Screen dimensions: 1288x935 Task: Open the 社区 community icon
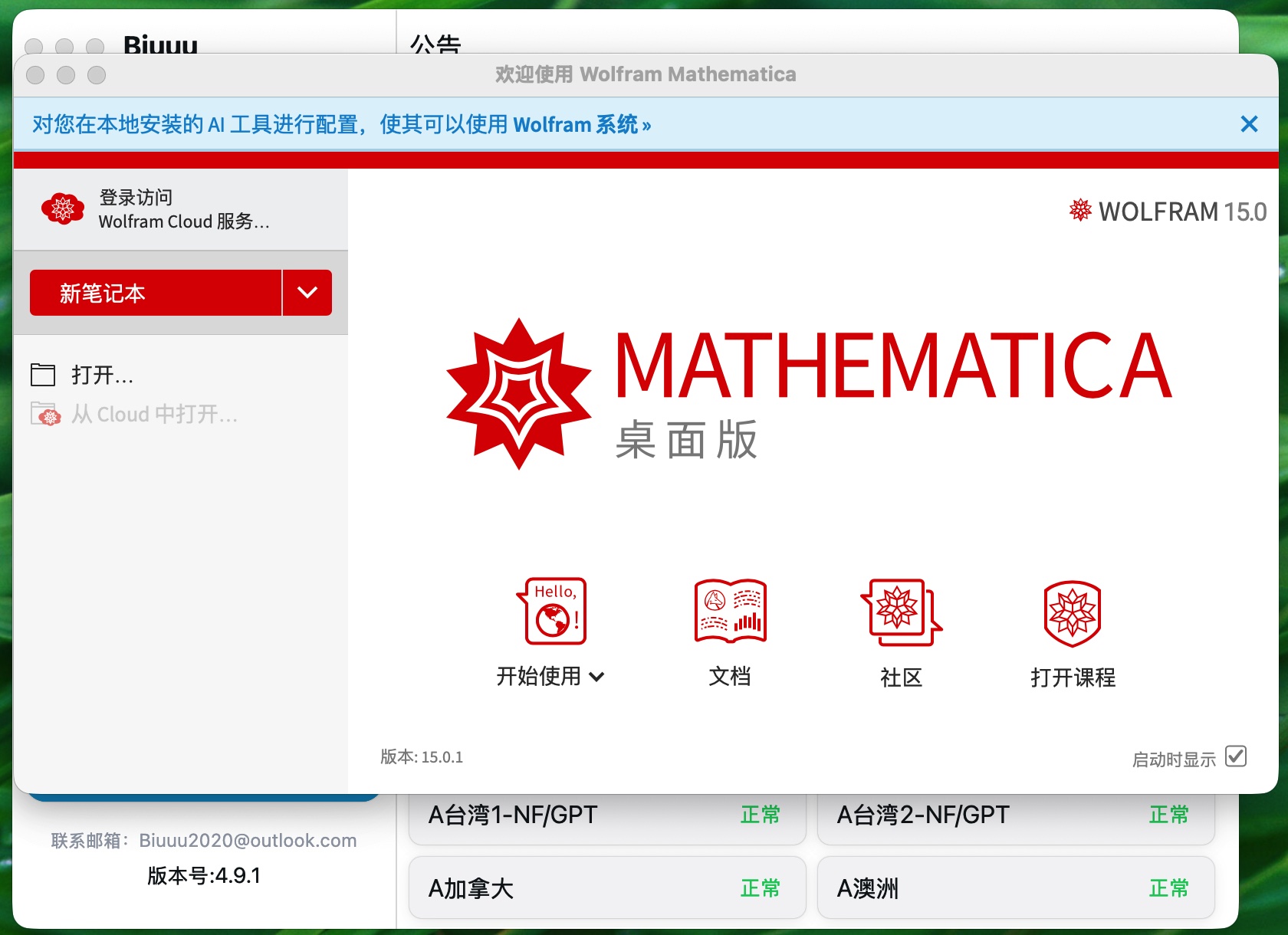pos(901,612)
